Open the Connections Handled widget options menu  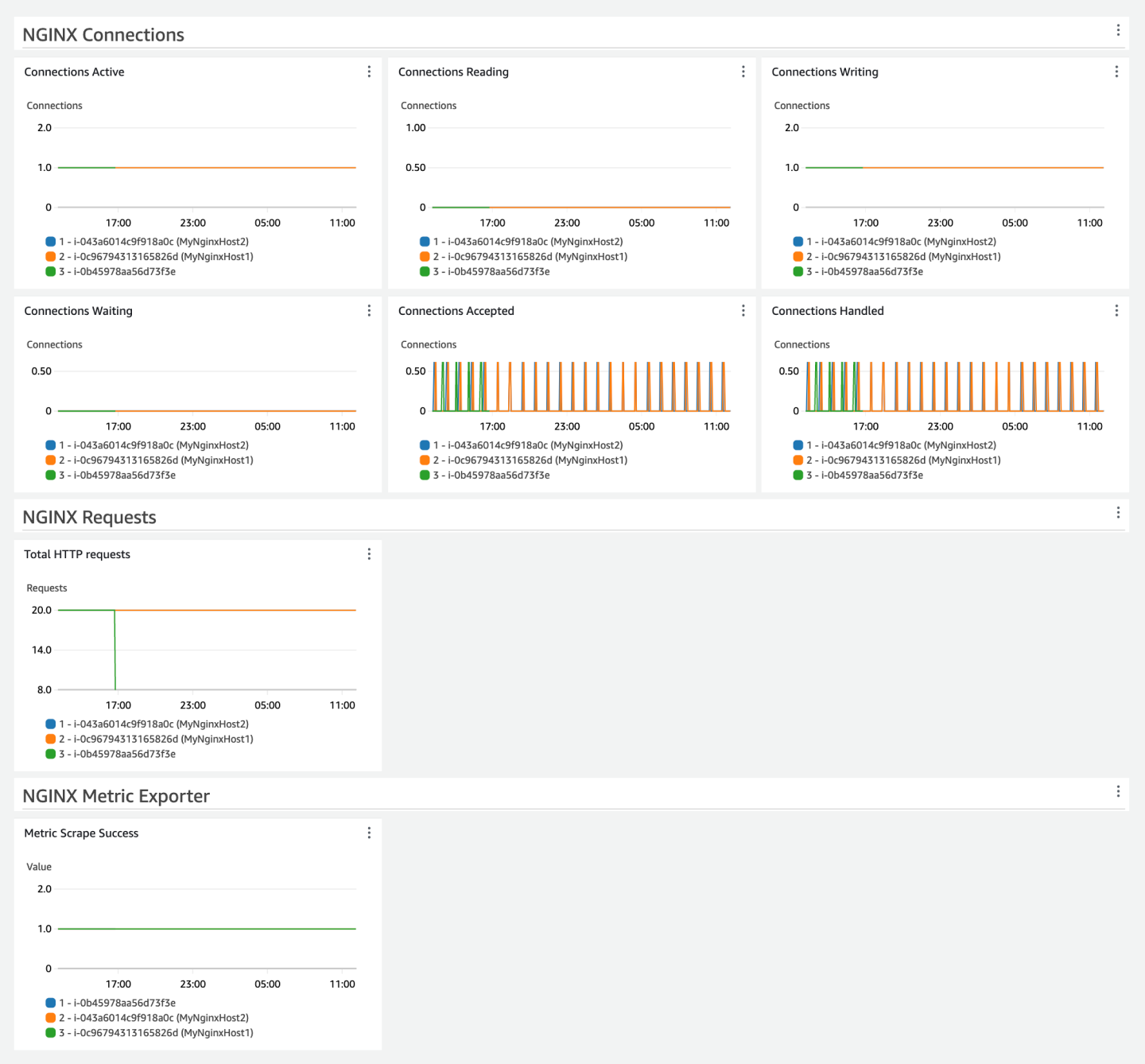point(1116,310)
